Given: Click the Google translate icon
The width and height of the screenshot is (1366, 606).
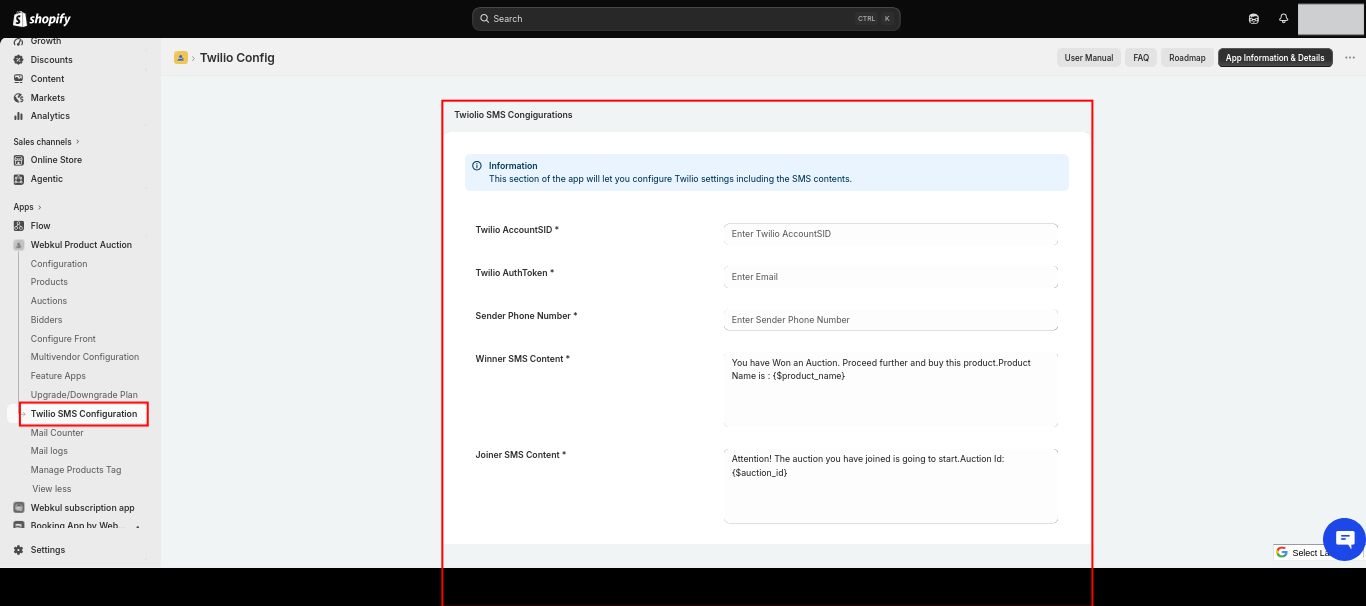Looking at the screenshot, I should click(x=1282, y=552).
